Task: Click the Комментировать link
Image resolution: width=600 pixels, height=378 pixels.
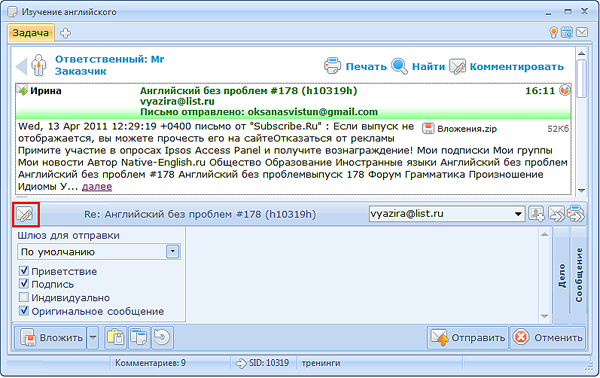Action: pos(517,67)
